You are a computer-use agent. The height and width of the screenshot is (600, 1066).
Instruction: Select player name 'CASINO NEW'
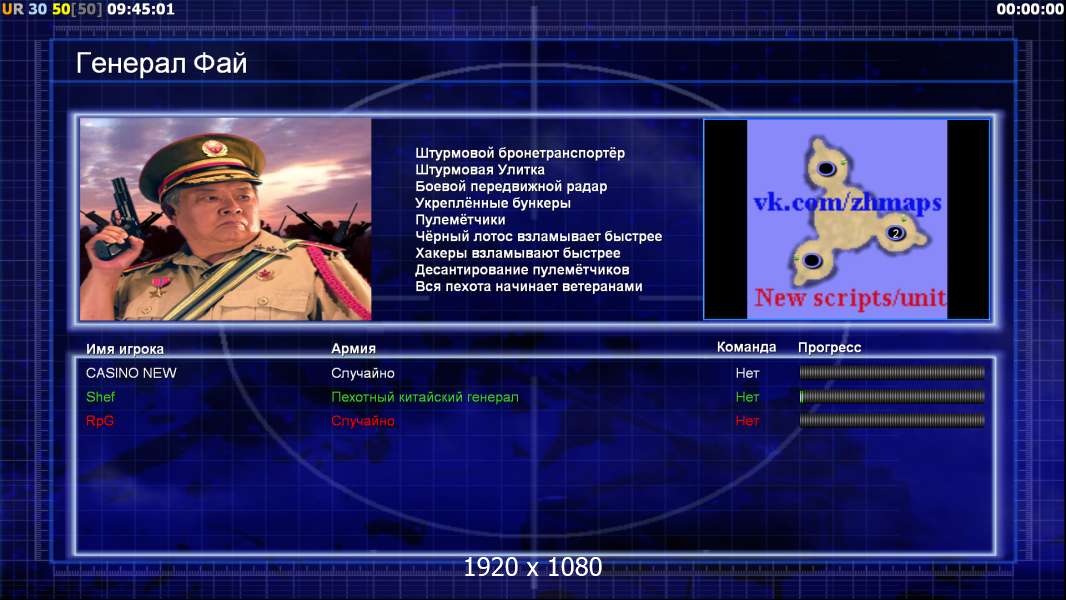point(131,373)
